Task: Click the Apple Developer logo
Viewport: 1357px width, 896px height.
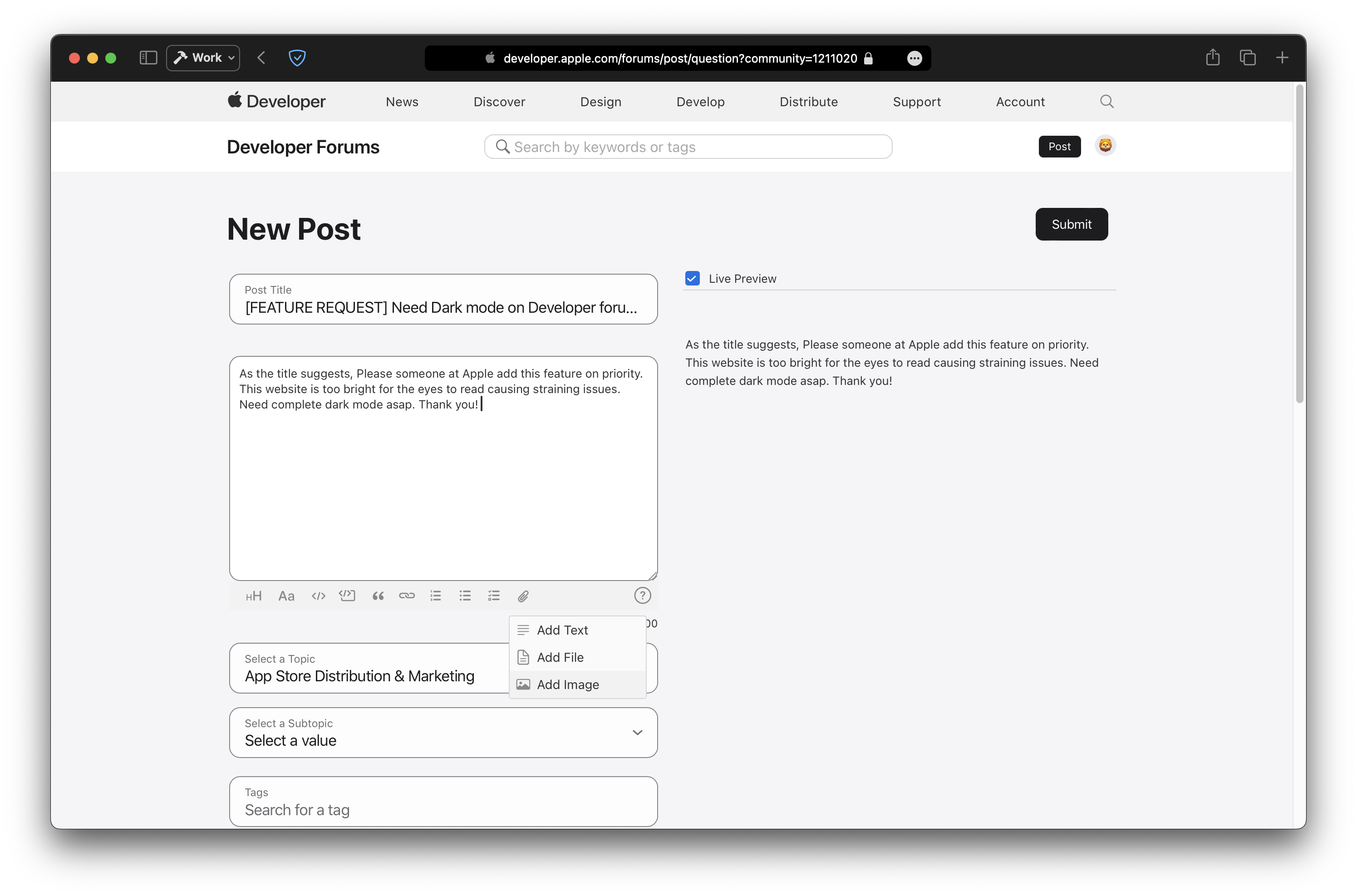Action: [x=276, y=101]
